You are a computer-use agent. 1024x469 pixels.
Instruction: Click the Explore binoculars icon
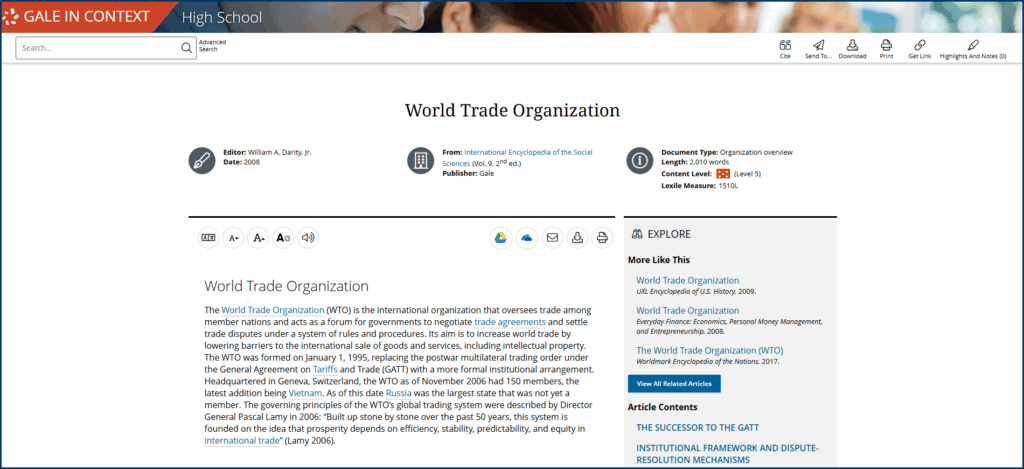tap(638, 234)
